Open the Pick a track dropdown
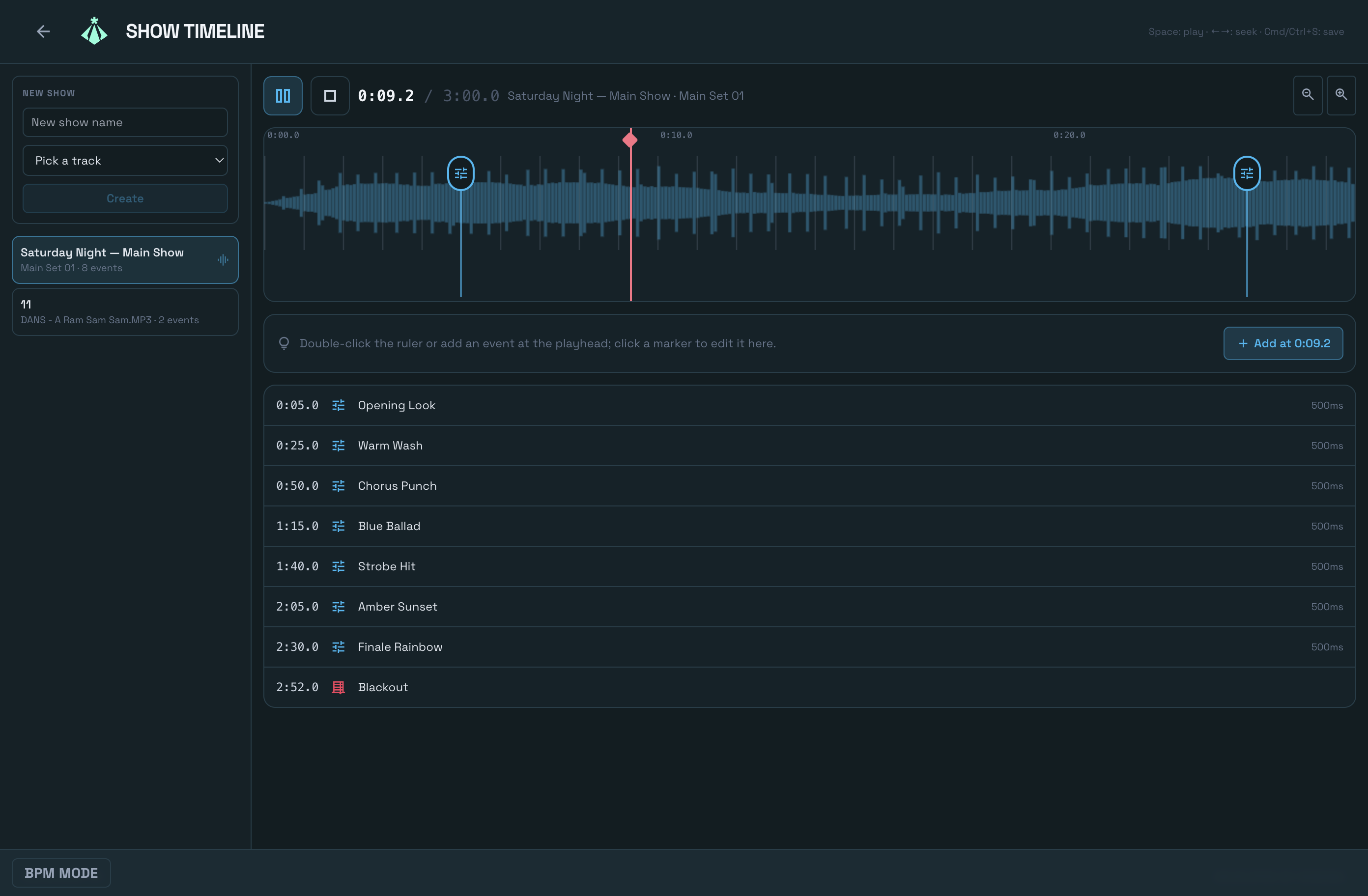The image size is (1368, 896). click(125, 160)
